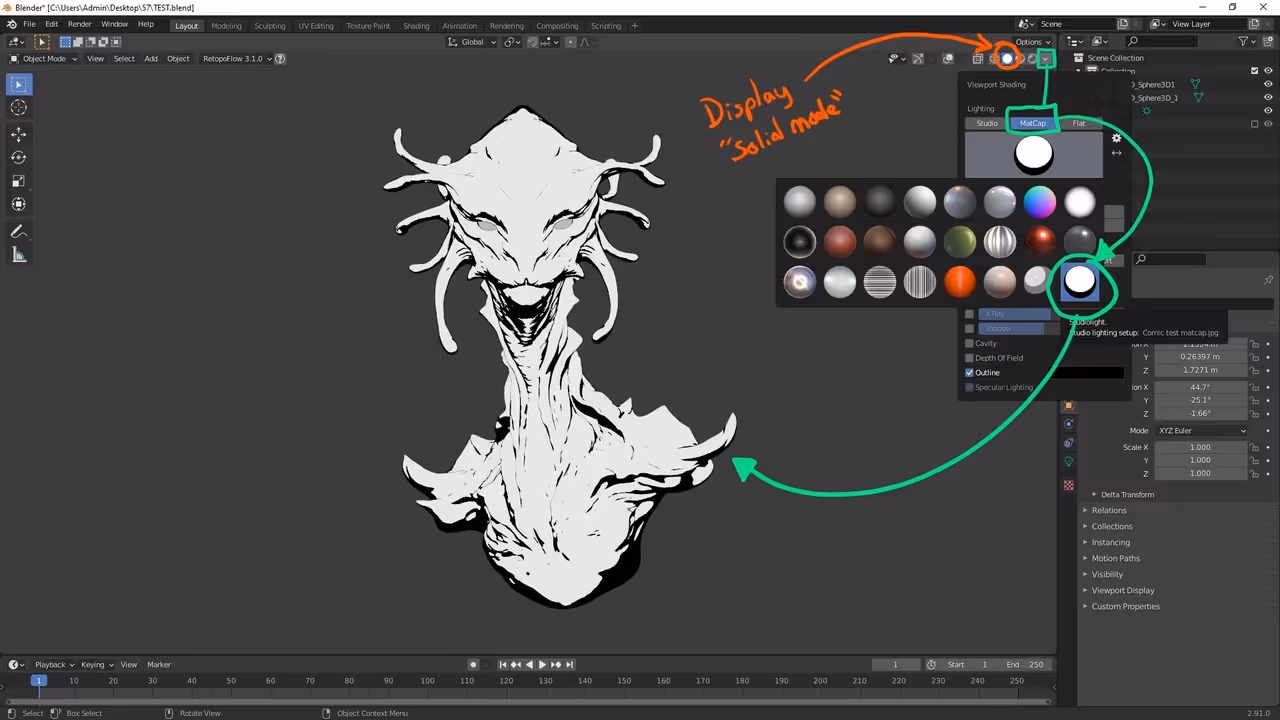
Task: Select the Transform tool
Action: [x=18, y=204]
